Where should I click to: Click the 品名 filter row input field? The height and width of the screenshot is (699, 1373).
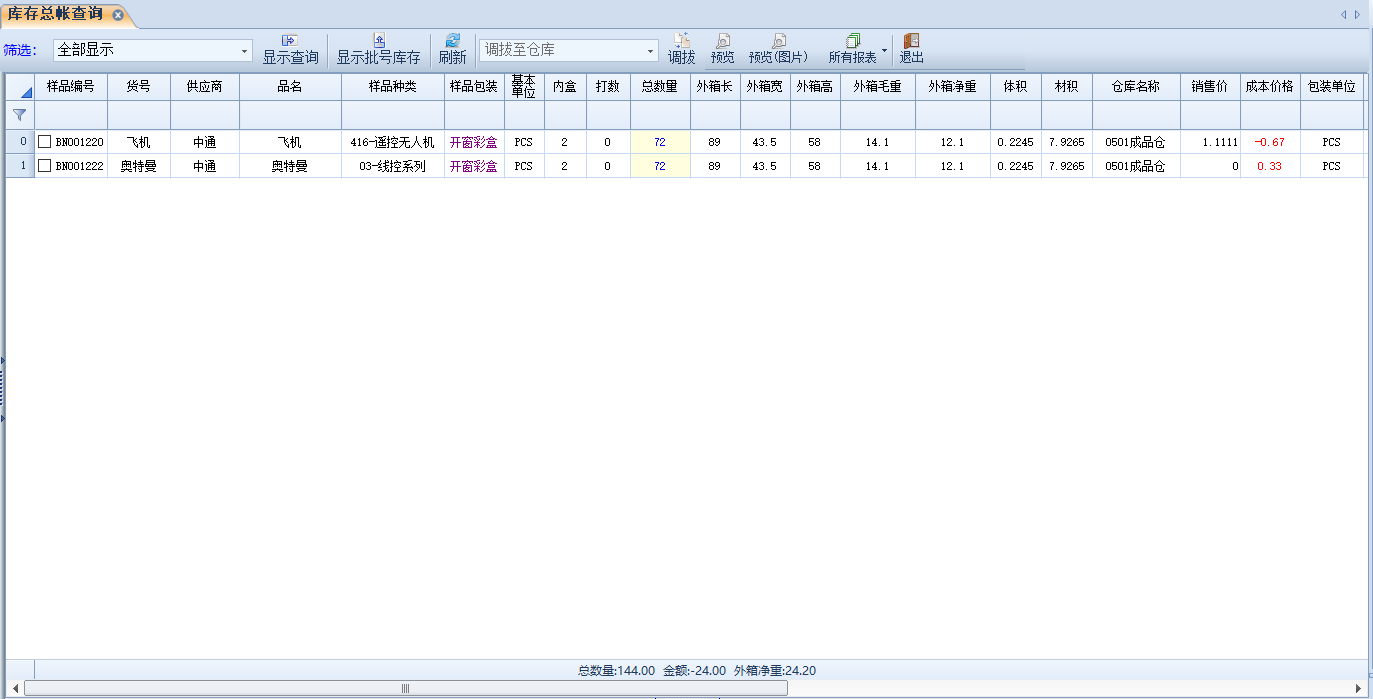290,115
